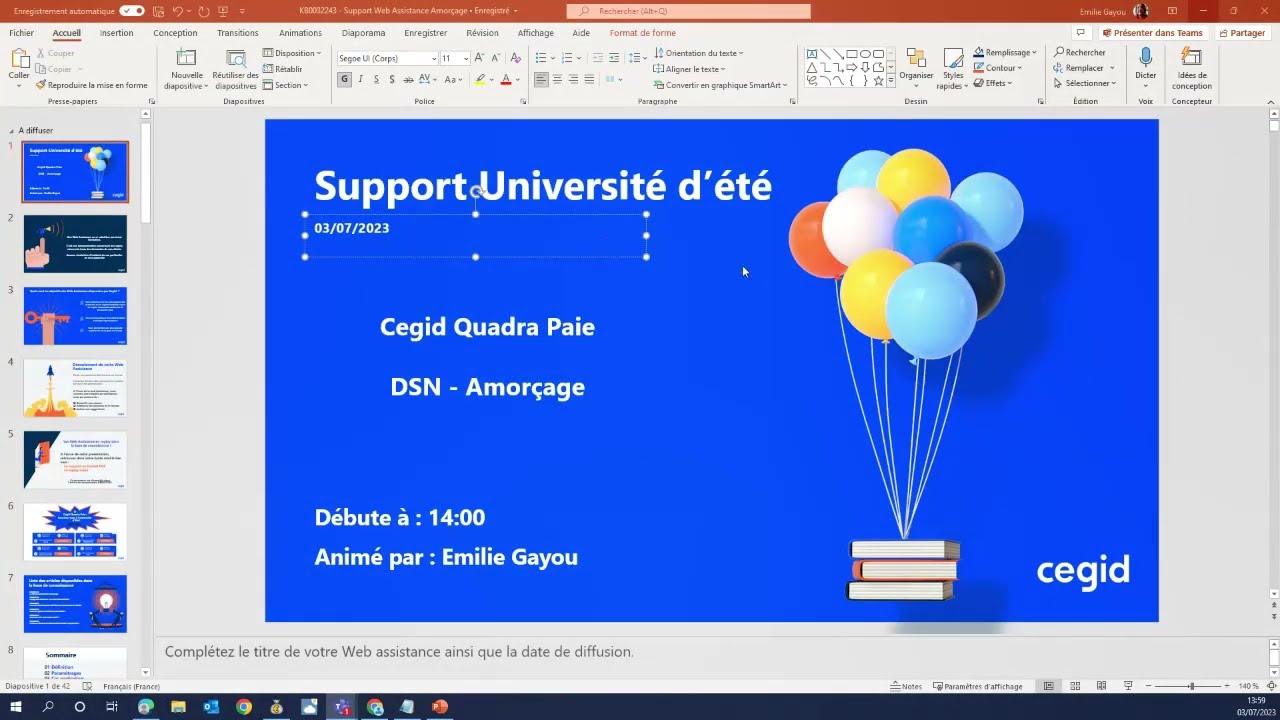This screenshot has width=1280, height=720.
Task: Click the decrease indent icon
Action: coord(598,58)
